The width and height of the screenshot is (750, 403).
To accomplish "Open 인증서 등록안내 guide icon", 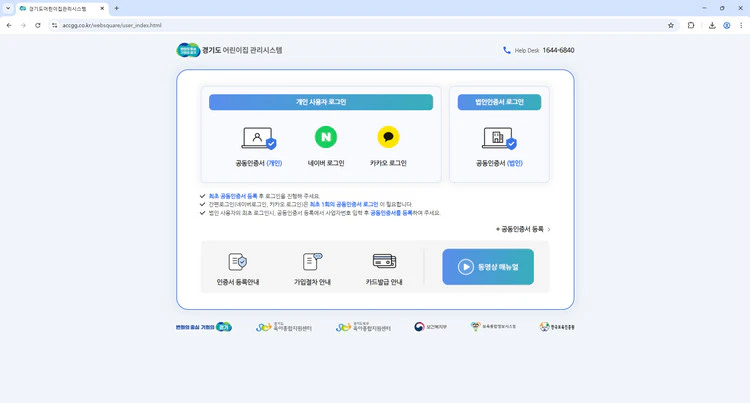I will pyautogui.click(x=238, y=261).
